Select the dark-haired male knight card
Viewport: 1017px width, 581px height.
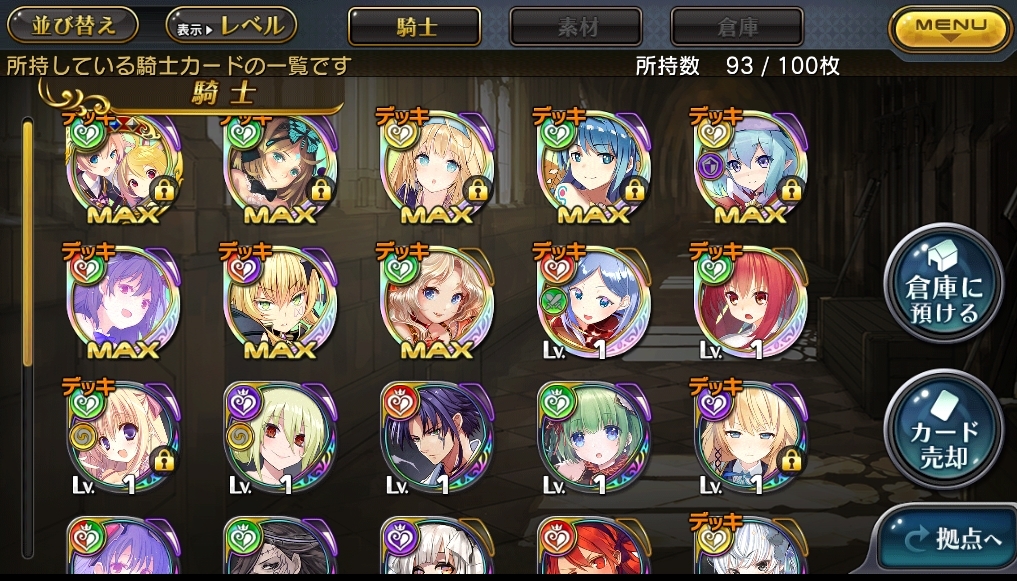437,438
